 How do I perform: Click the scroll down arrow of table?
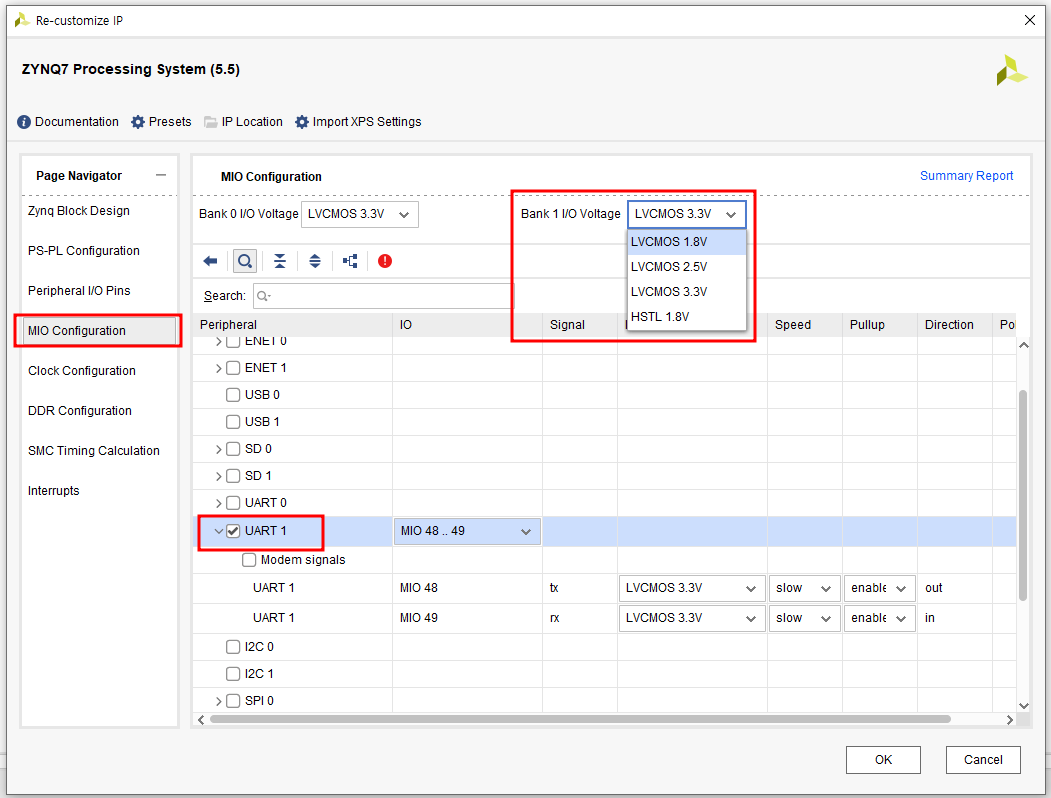pyautogui.click(x=1024, y=706)
